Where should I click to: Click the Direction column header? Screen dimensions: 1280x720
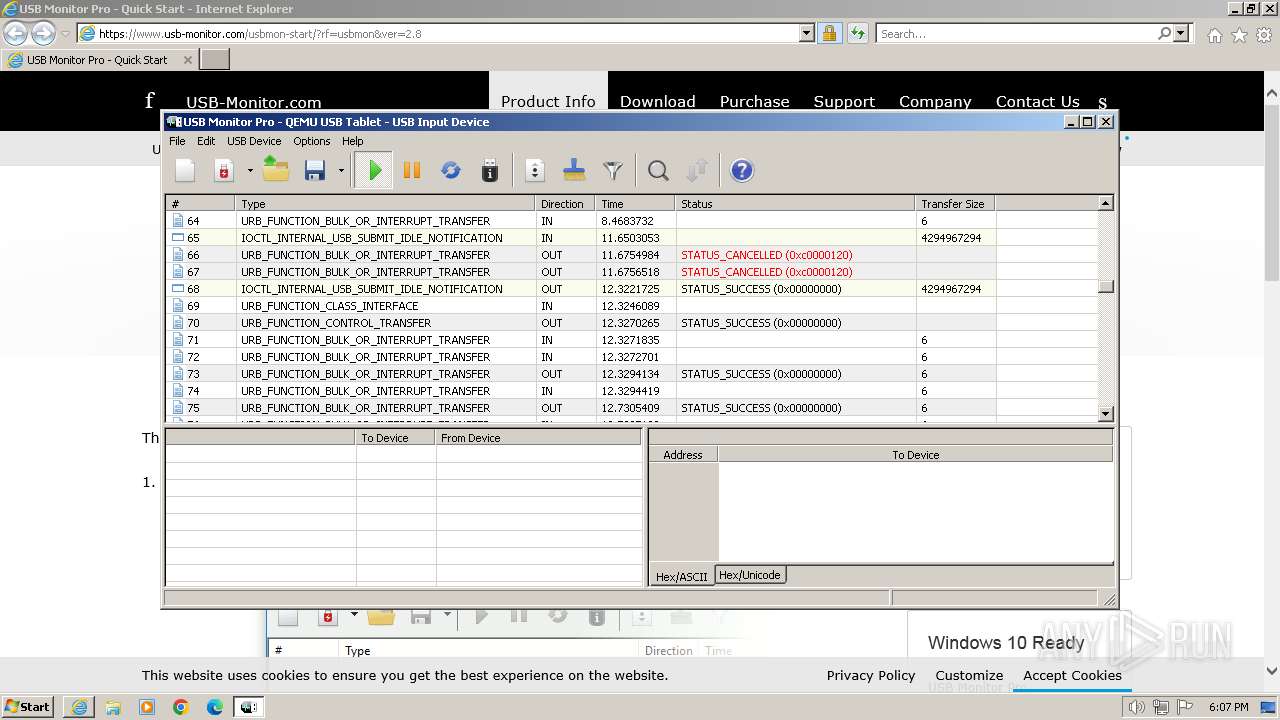pyautogui.click(x=565, y=204)
